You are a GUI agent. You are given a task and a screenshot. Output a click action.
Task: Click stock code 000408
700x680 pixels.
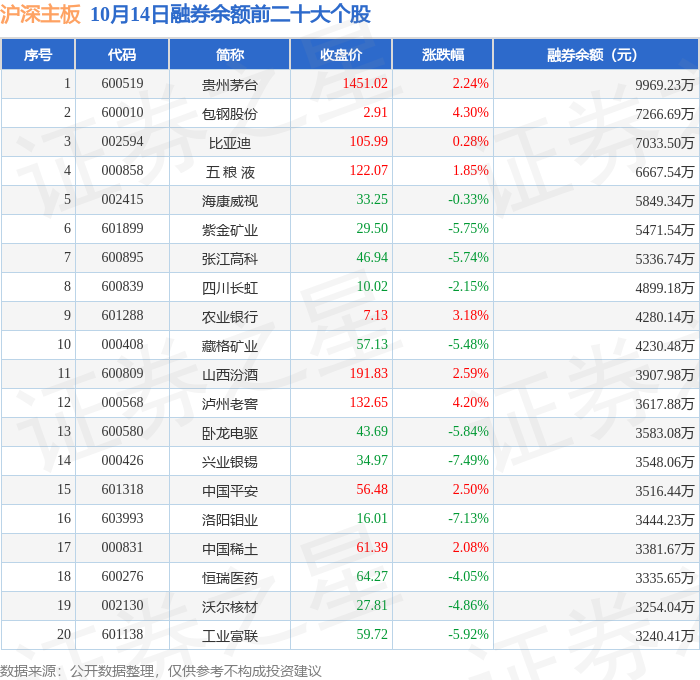122,345
